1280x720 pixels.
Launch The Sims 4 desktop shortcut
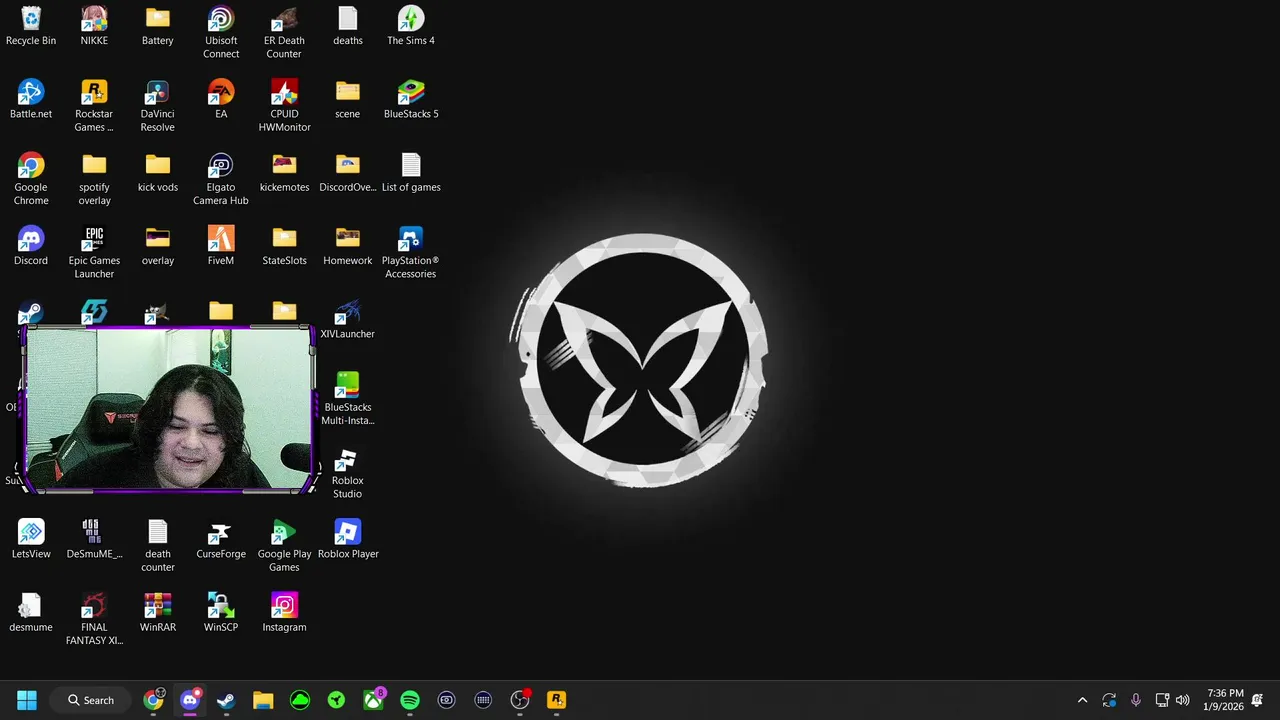tap(411, 26)
